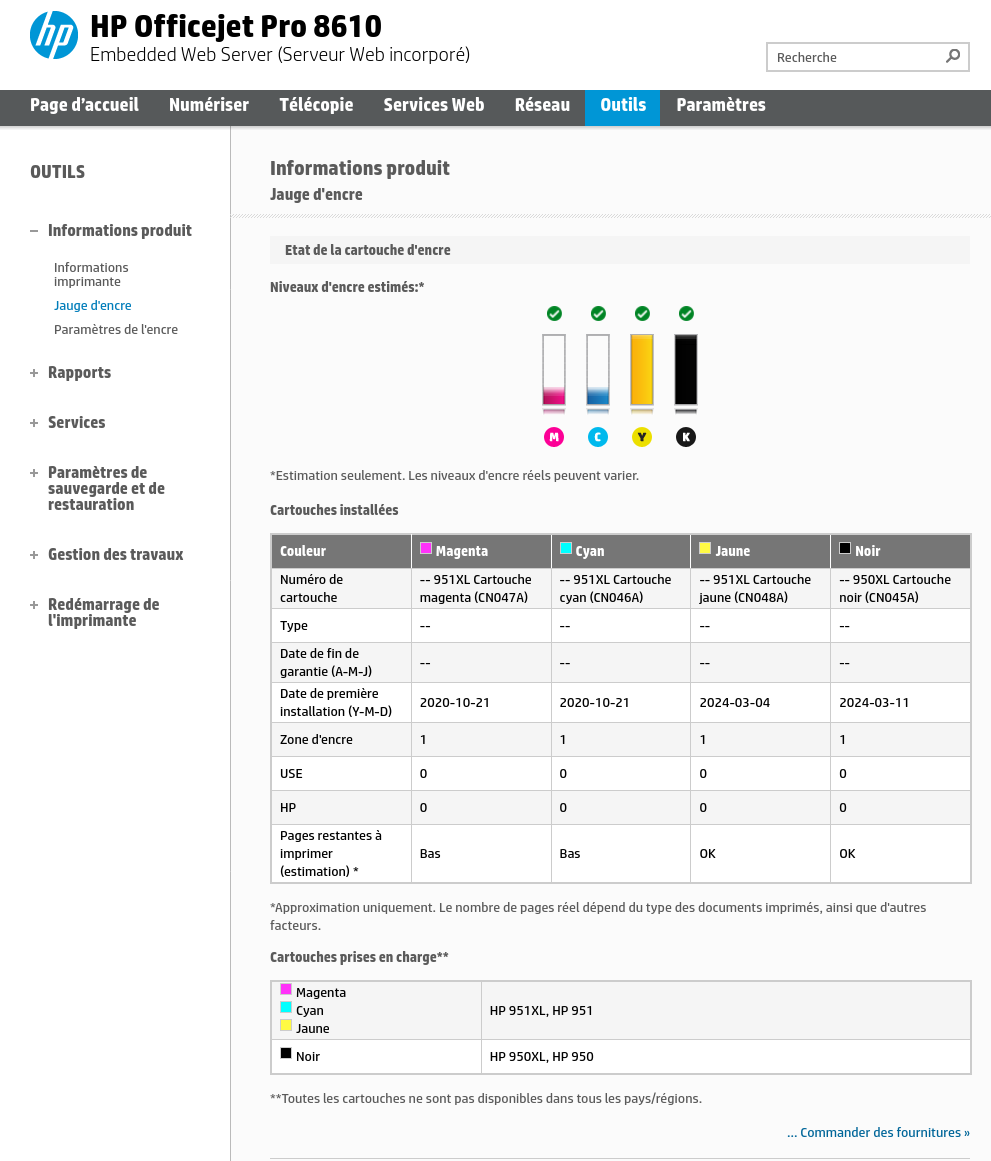Click the search magnifier icon
Screen dimensions: 991x1161
coord(953,56)
